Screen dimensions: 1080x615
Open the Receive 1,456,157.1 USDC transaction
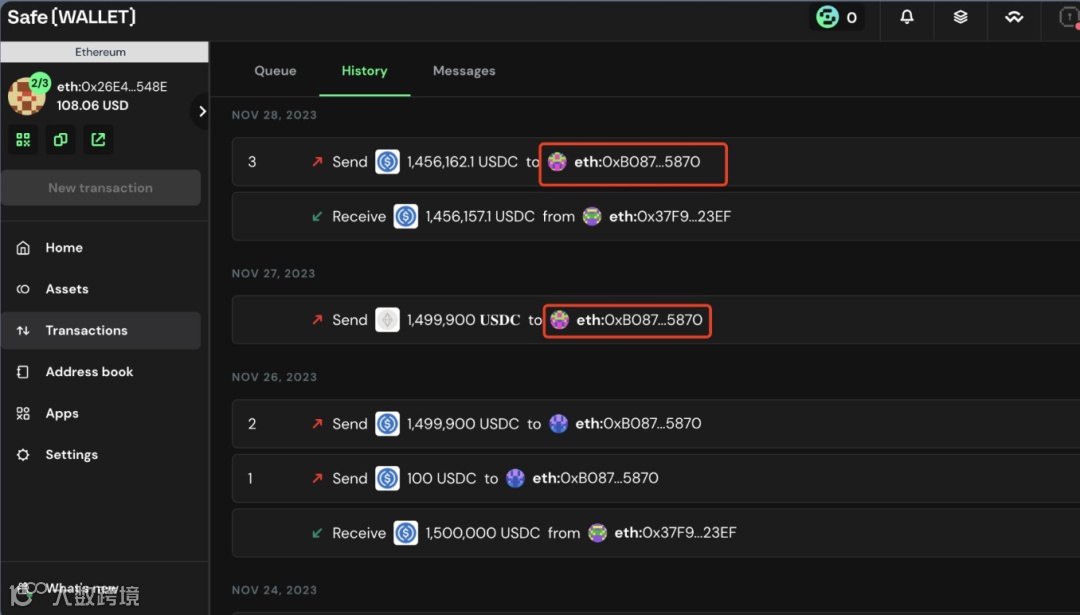coord(656,216)
